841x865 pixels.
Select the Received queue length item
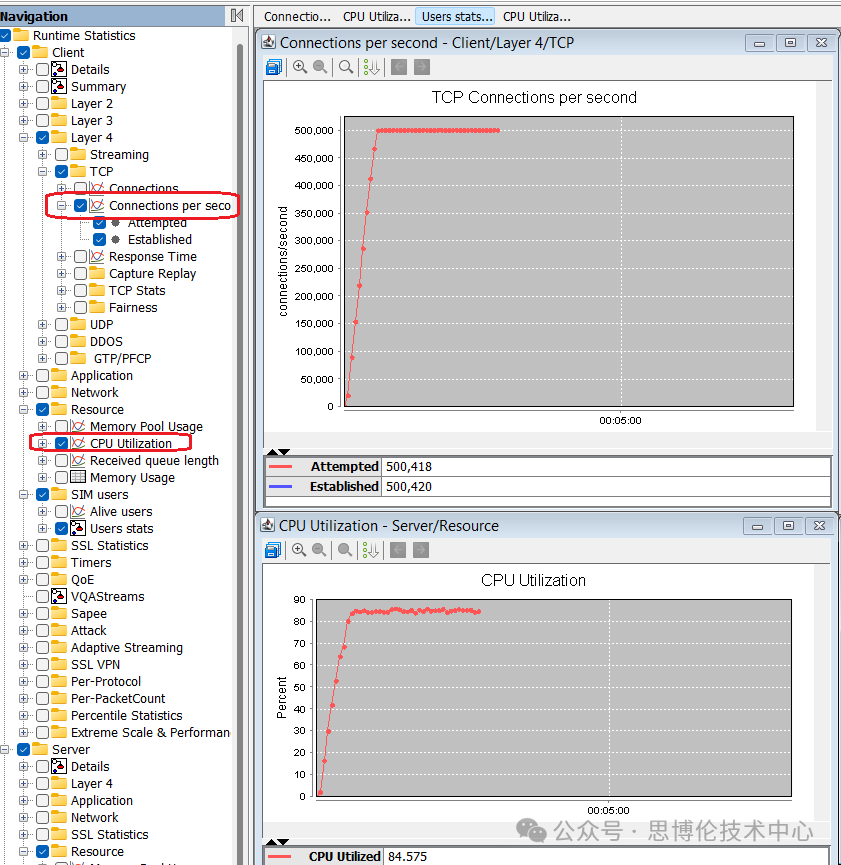tap(154, 461)
